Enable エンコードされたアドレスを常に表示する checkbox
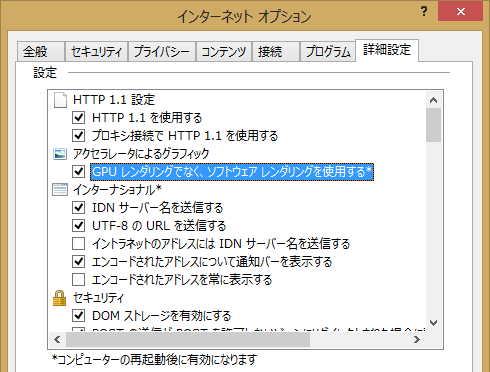 tap(78, 279)
